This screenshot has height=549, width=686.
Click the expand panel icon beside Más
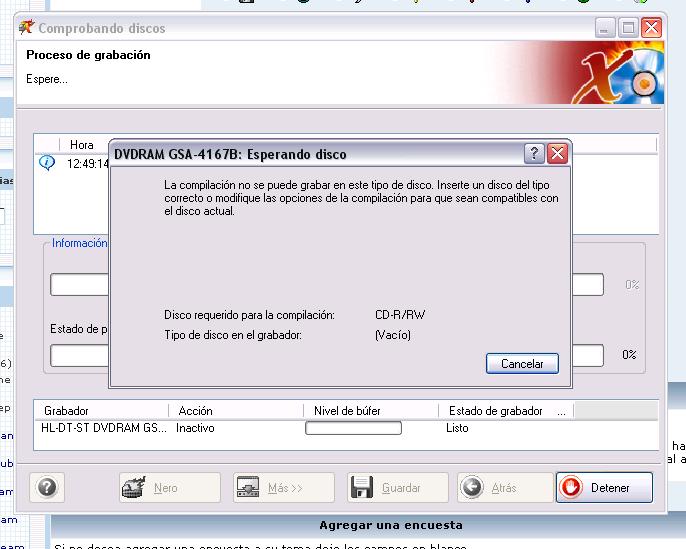point(248,487)
